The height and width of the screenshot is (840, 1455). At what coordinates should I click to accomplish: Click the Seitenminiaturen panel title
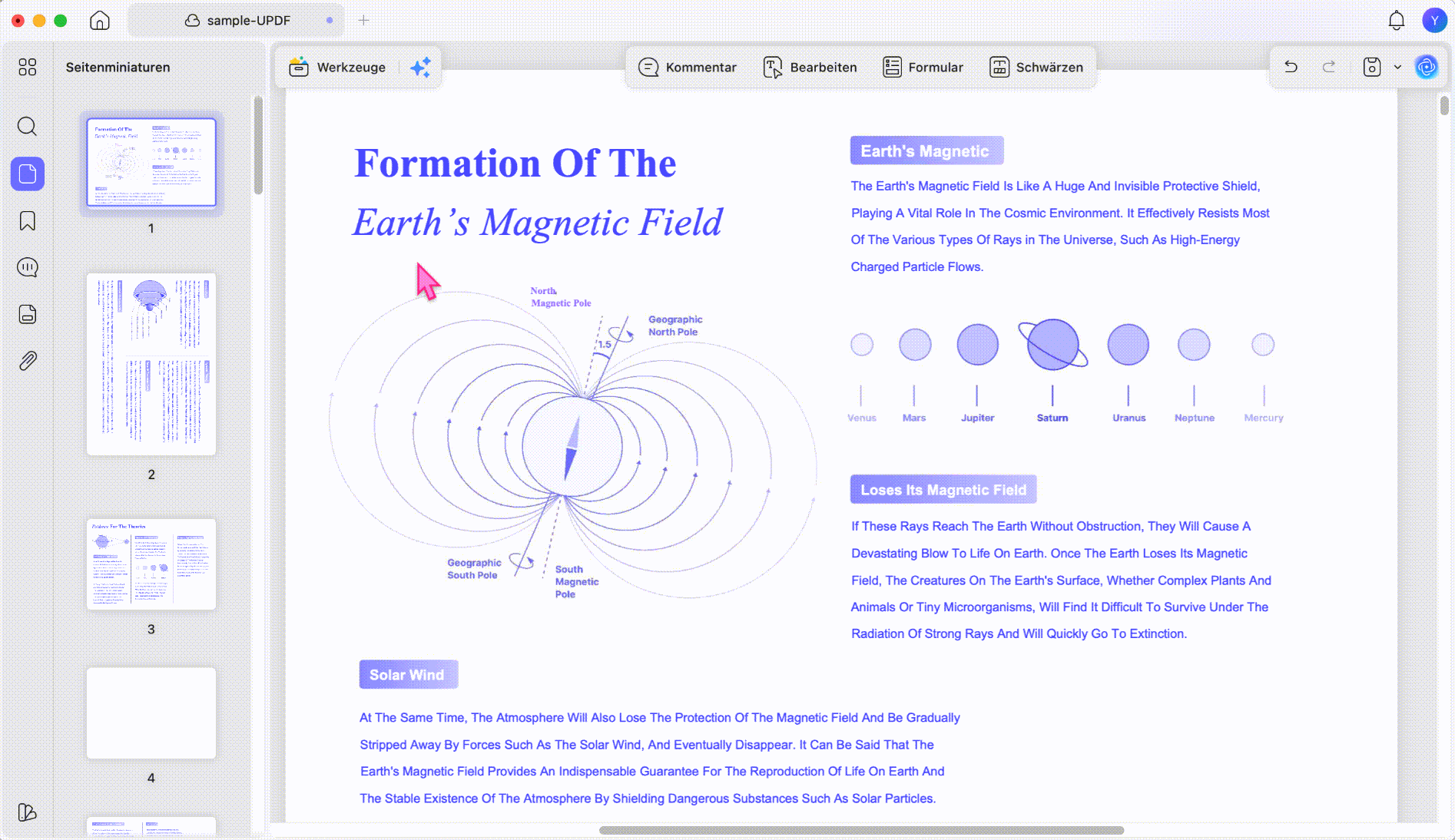pyautogui.click(x=118, y=68)
